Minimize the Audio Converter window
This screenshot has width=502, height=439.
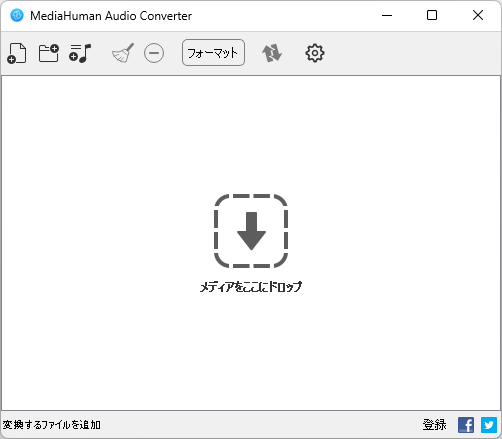tap(387, 15)
